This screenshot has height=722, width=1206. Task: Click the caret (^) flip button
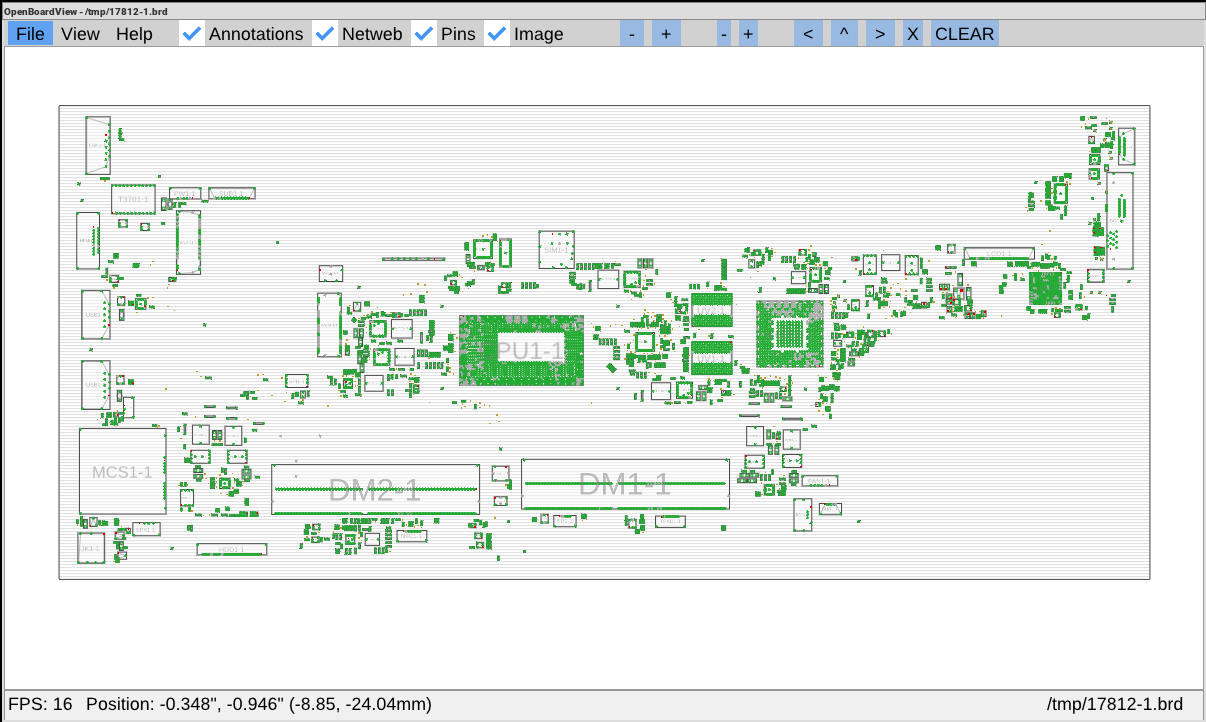(844, 34)
